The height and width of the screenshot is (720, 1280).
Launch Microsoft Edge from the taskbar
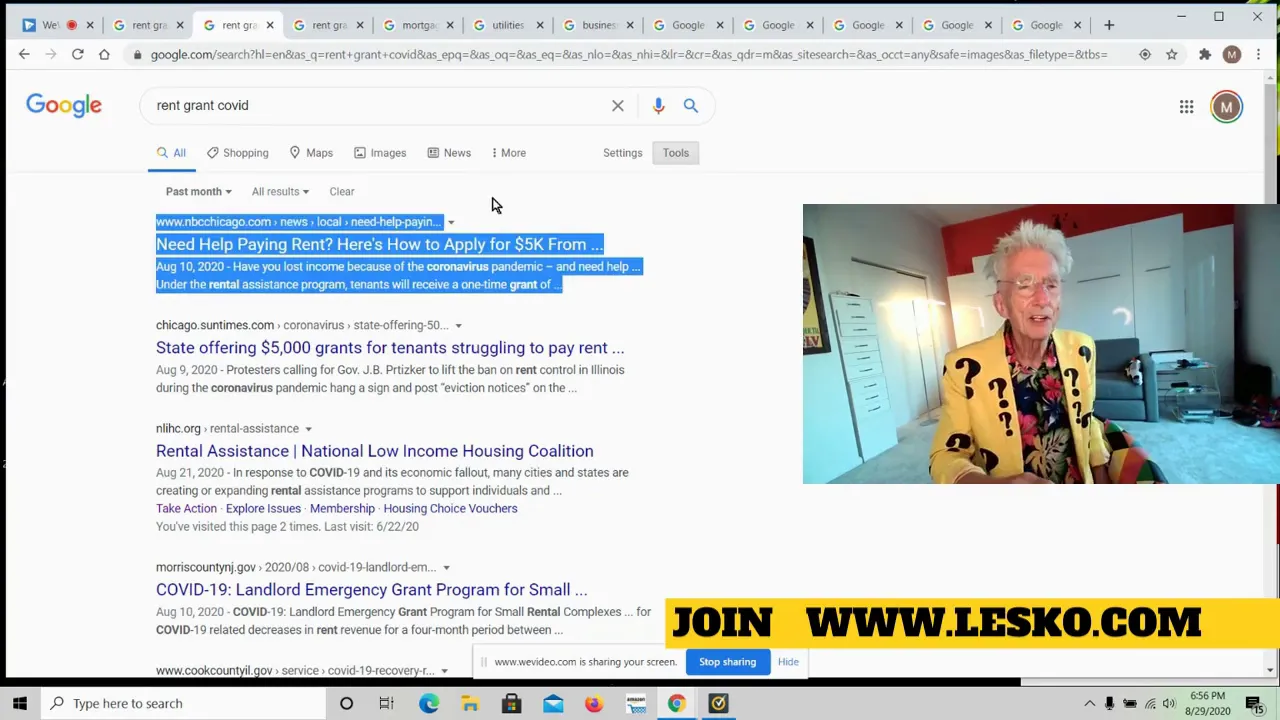click(x=428, y=703)
